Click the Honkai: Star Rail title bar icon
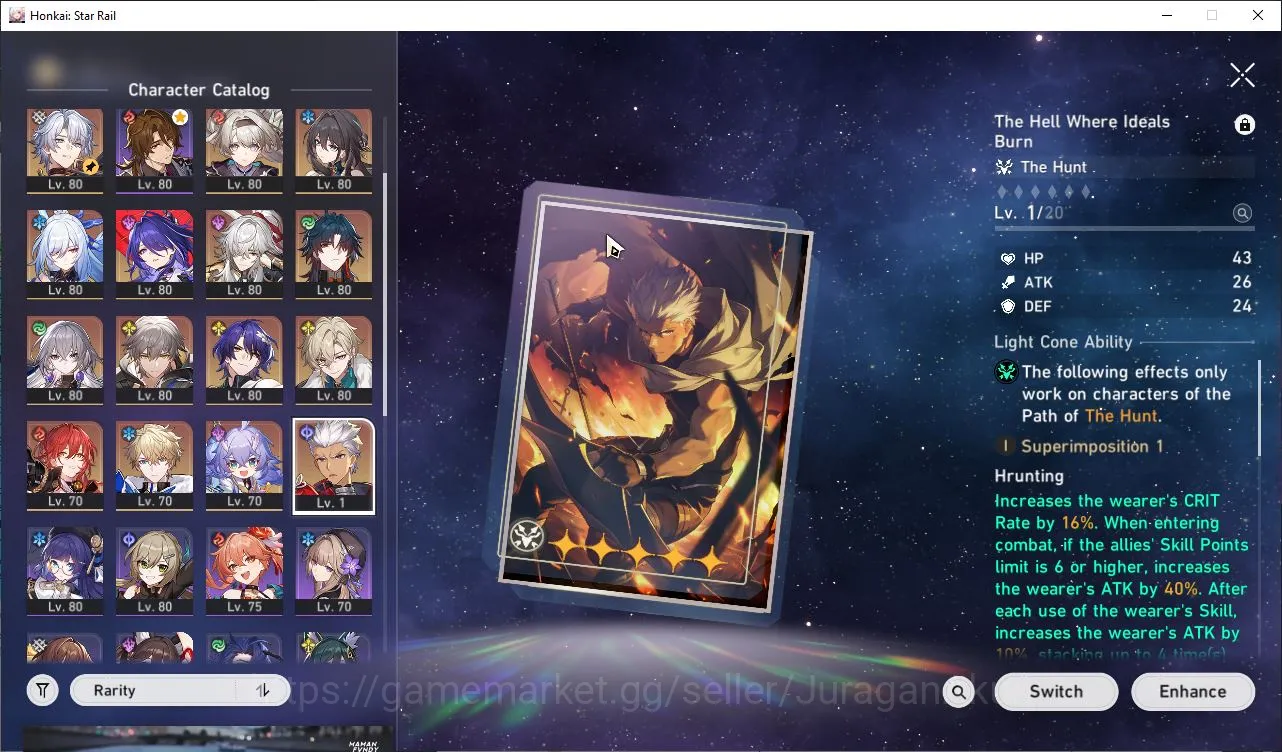This screenshot has height=752, width=1282. pyautogui.click(x=15, y=15)
